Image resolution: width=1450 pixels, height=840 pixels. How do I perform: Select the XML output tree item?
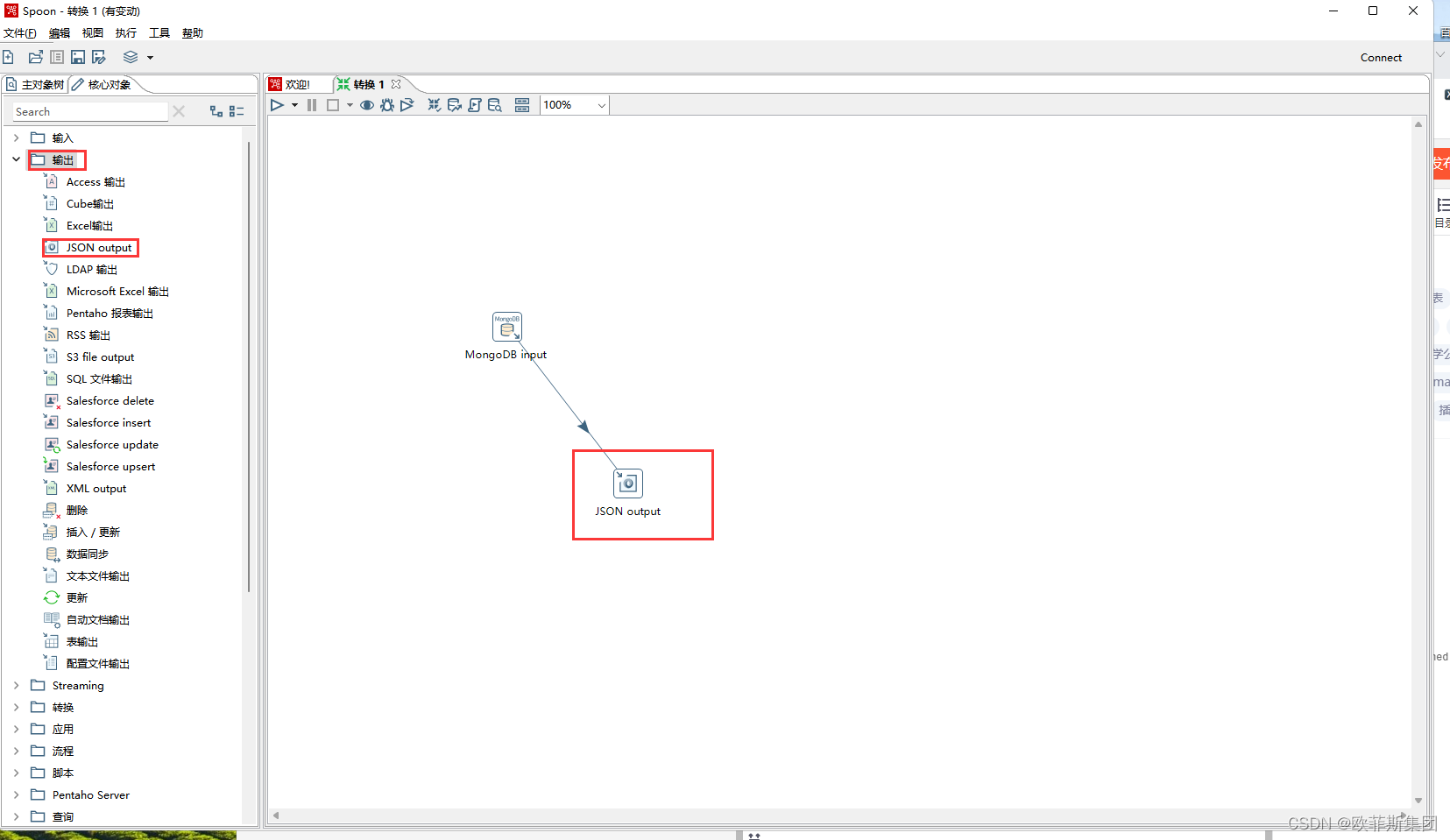coord(86,489)
